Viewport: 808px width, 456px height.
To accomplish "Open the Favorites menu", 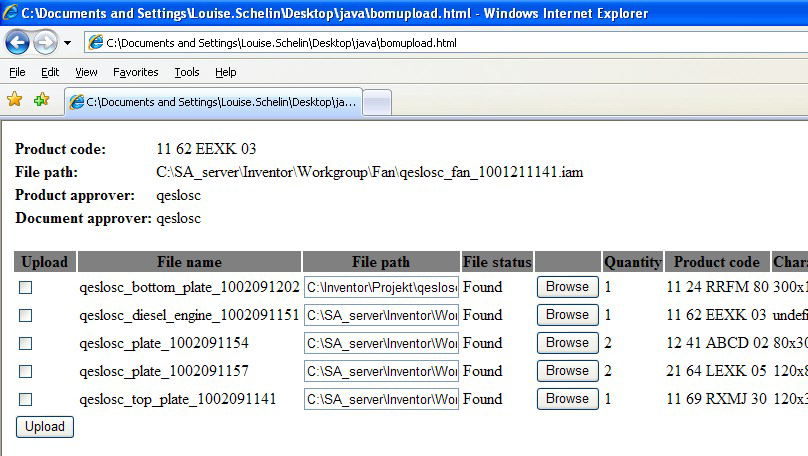I will pos(136,72).
